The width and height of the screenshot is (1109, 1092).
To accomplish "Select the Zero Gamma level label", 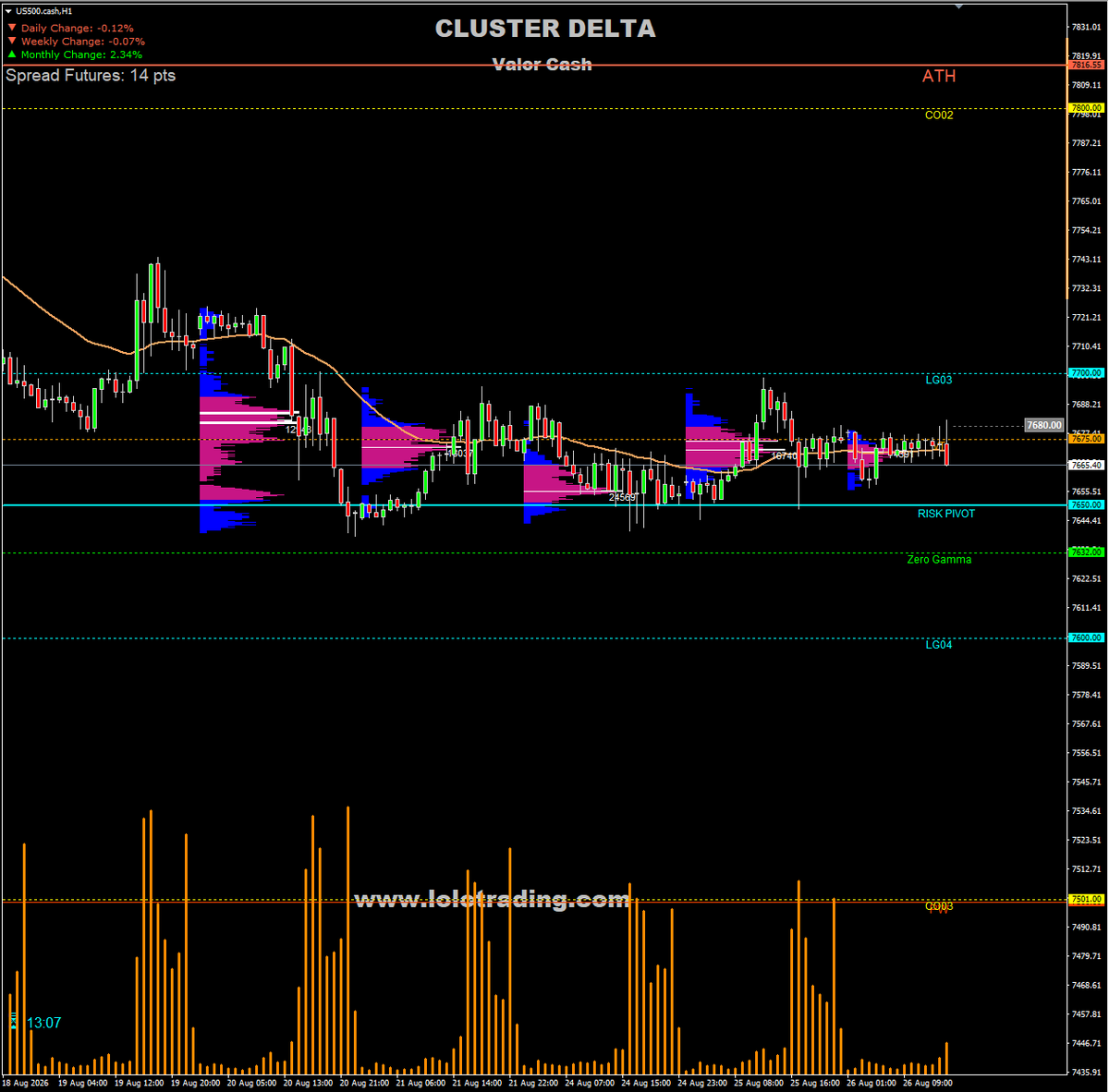I will pos(939,559).
